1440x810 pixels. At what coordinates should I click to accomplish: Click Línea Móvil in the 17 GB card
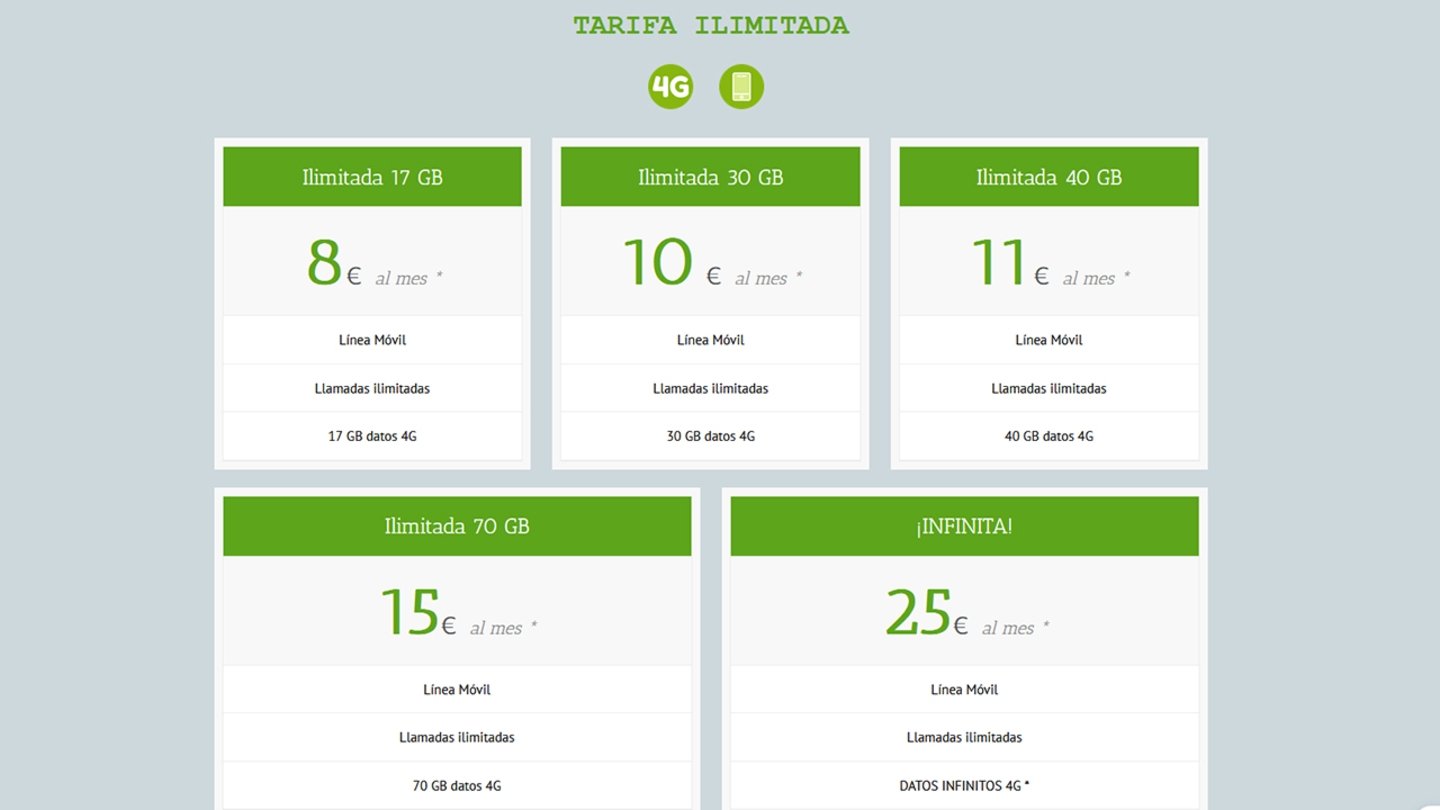coord(372,340)
